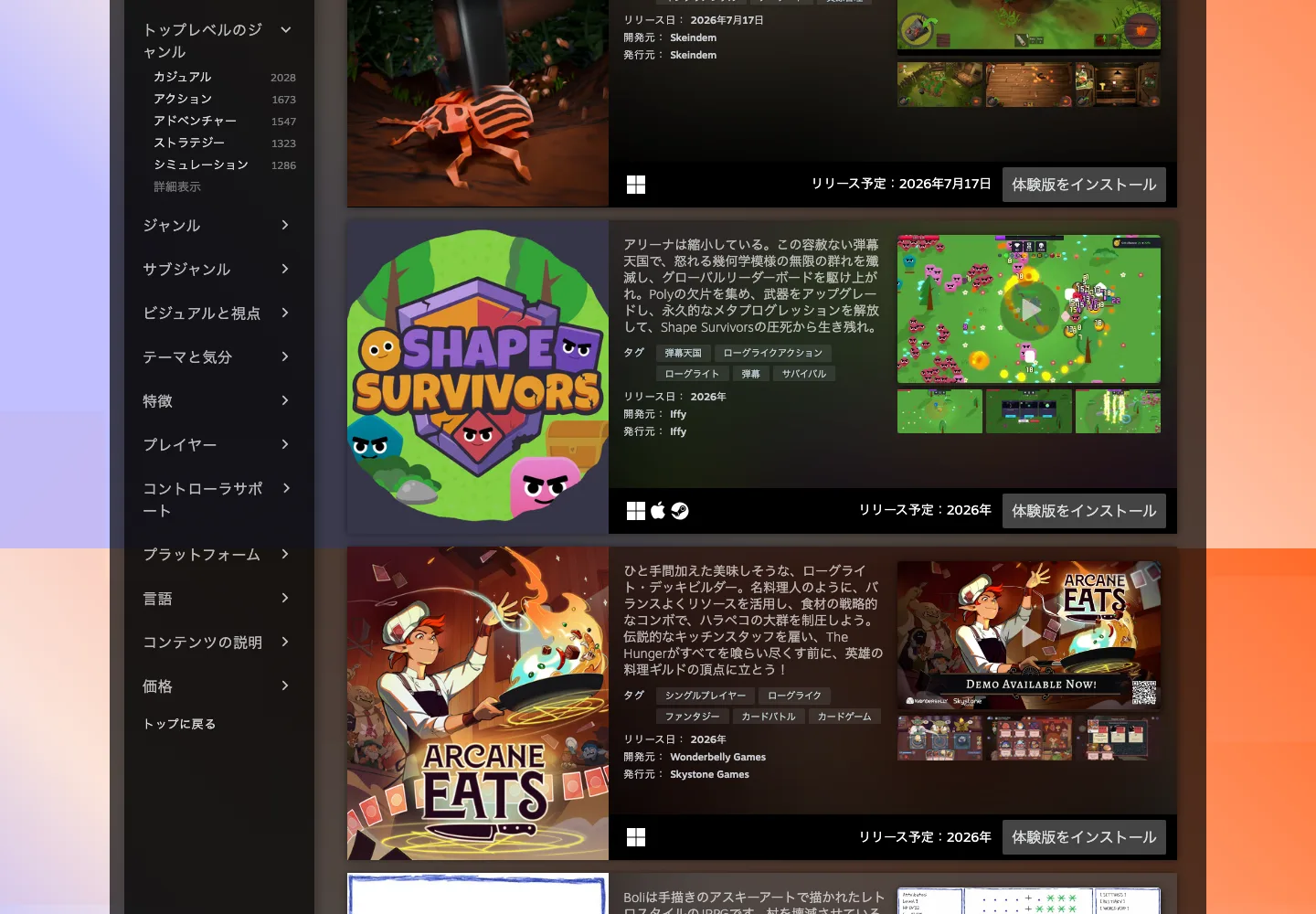Open developer Wonderbelly Games link

(x=717, y=757)
